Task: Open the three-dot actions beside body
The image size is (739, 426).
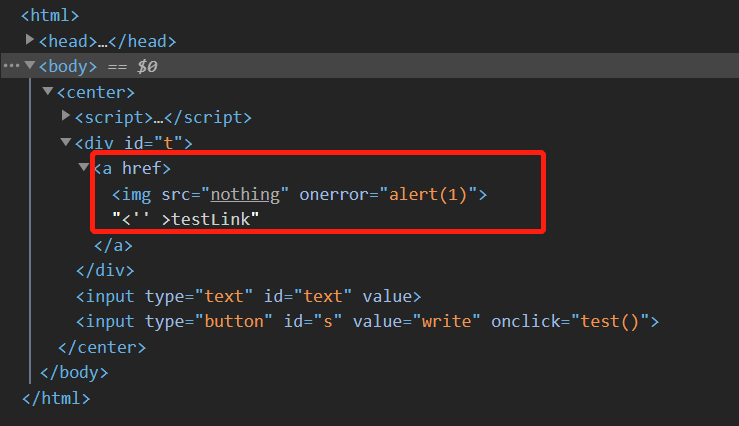Action: tap(11, 66)
